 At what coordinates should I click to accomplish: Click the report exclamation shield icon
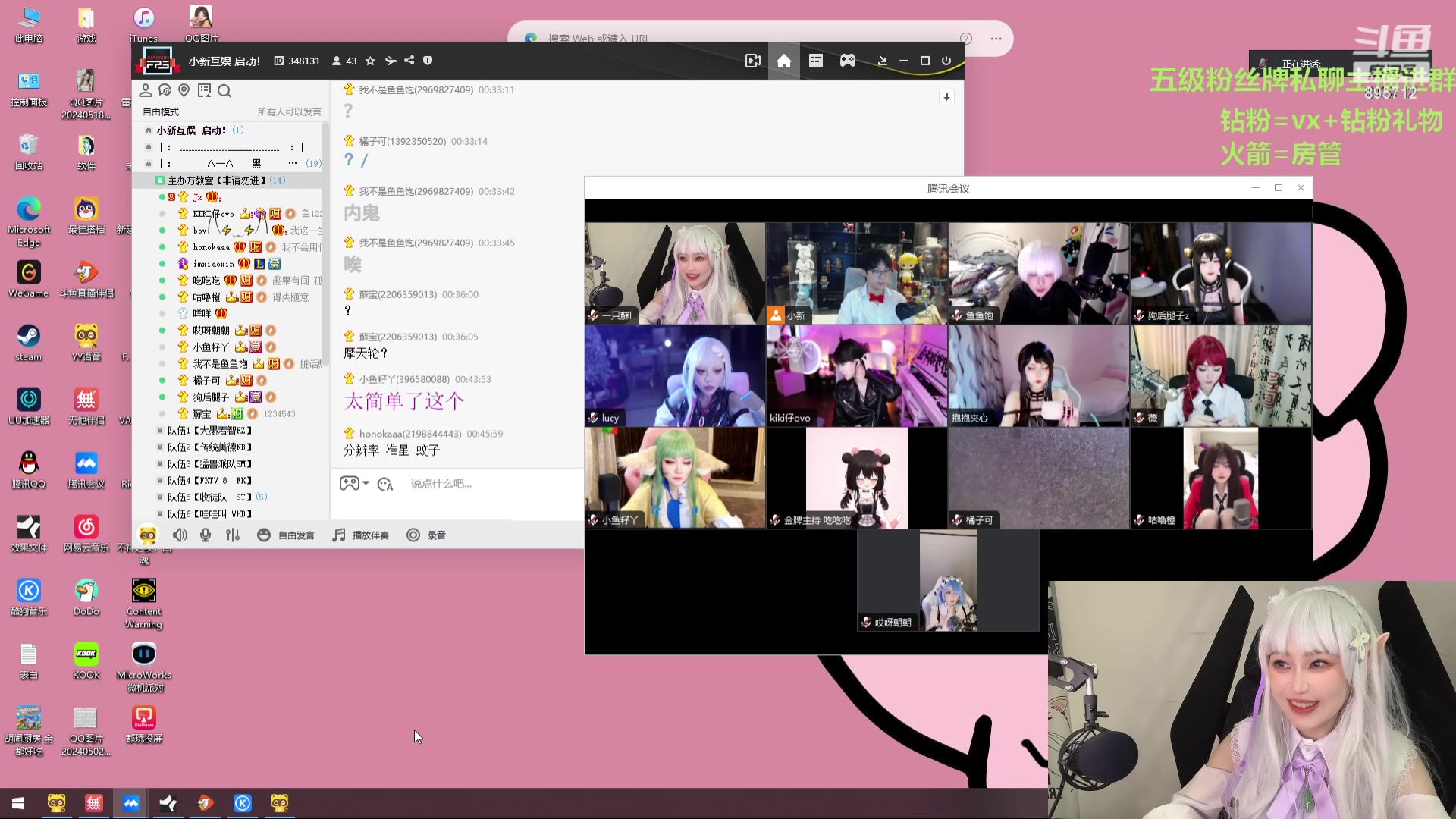coord(428,61)
